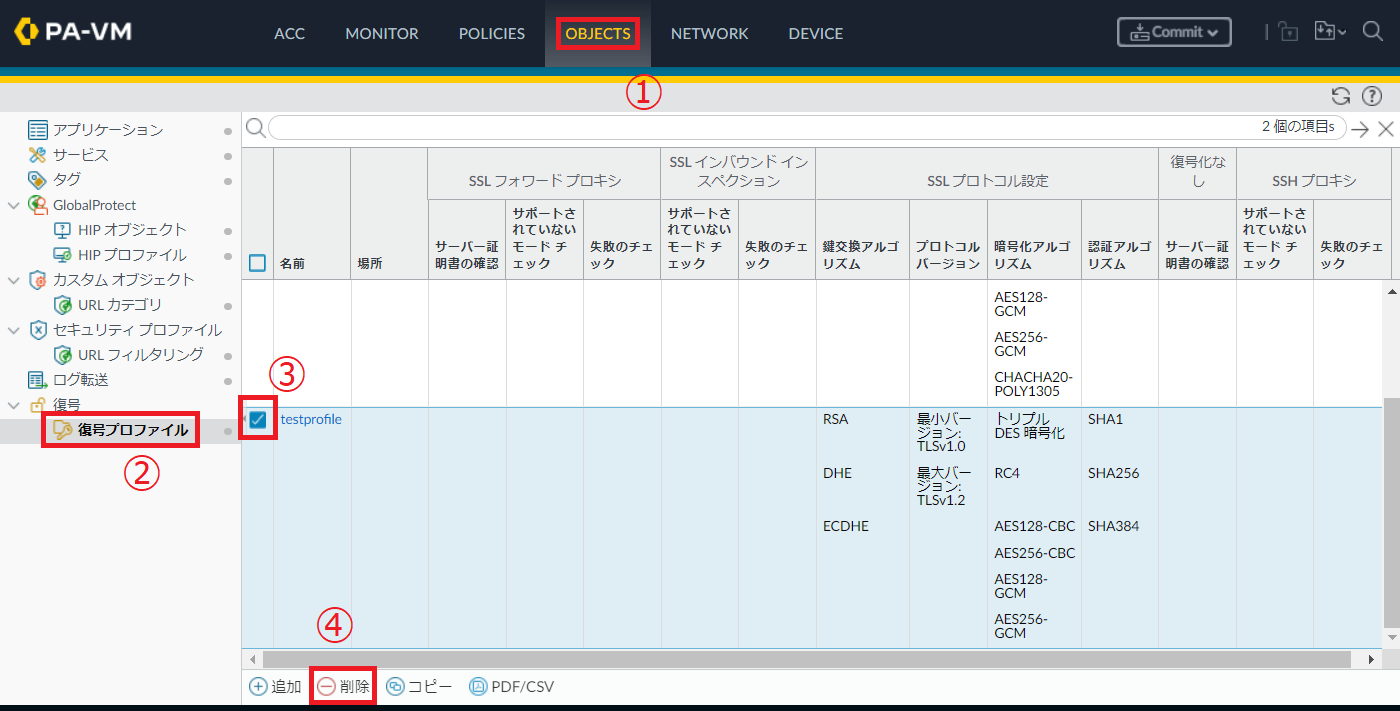Open the help question mark icon
This screenshot has height=711, width=1400.
[1372, 96]
